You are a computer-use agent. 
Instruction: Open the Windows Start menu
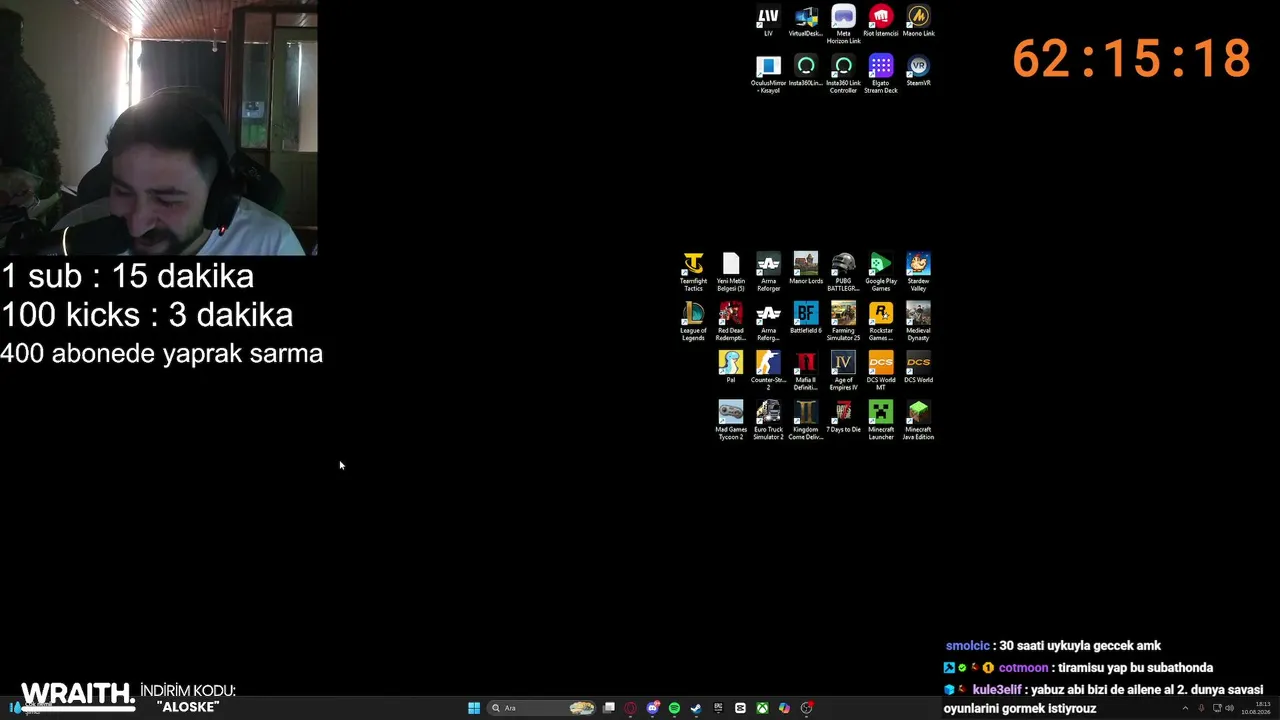474,708
